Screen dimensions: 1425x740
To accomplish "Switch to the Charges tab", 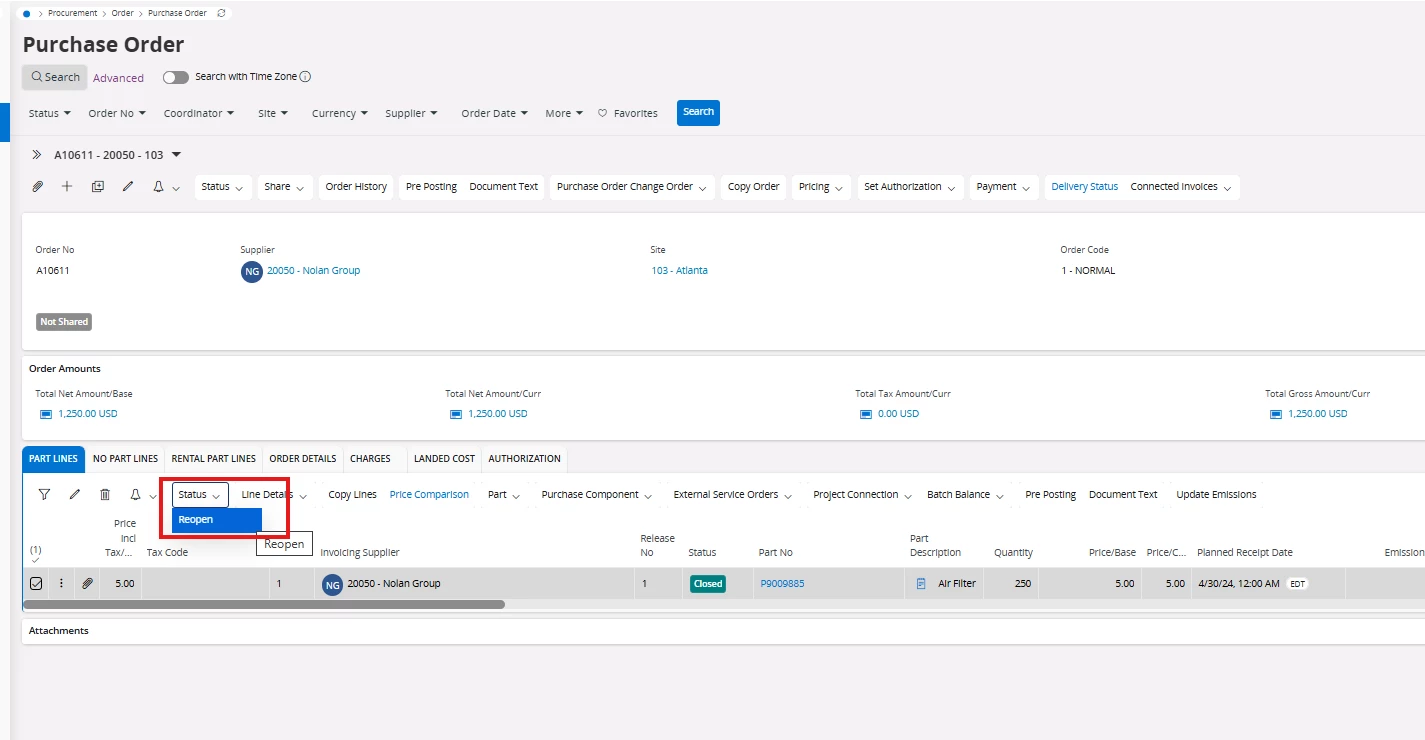I will click(370, 459).
